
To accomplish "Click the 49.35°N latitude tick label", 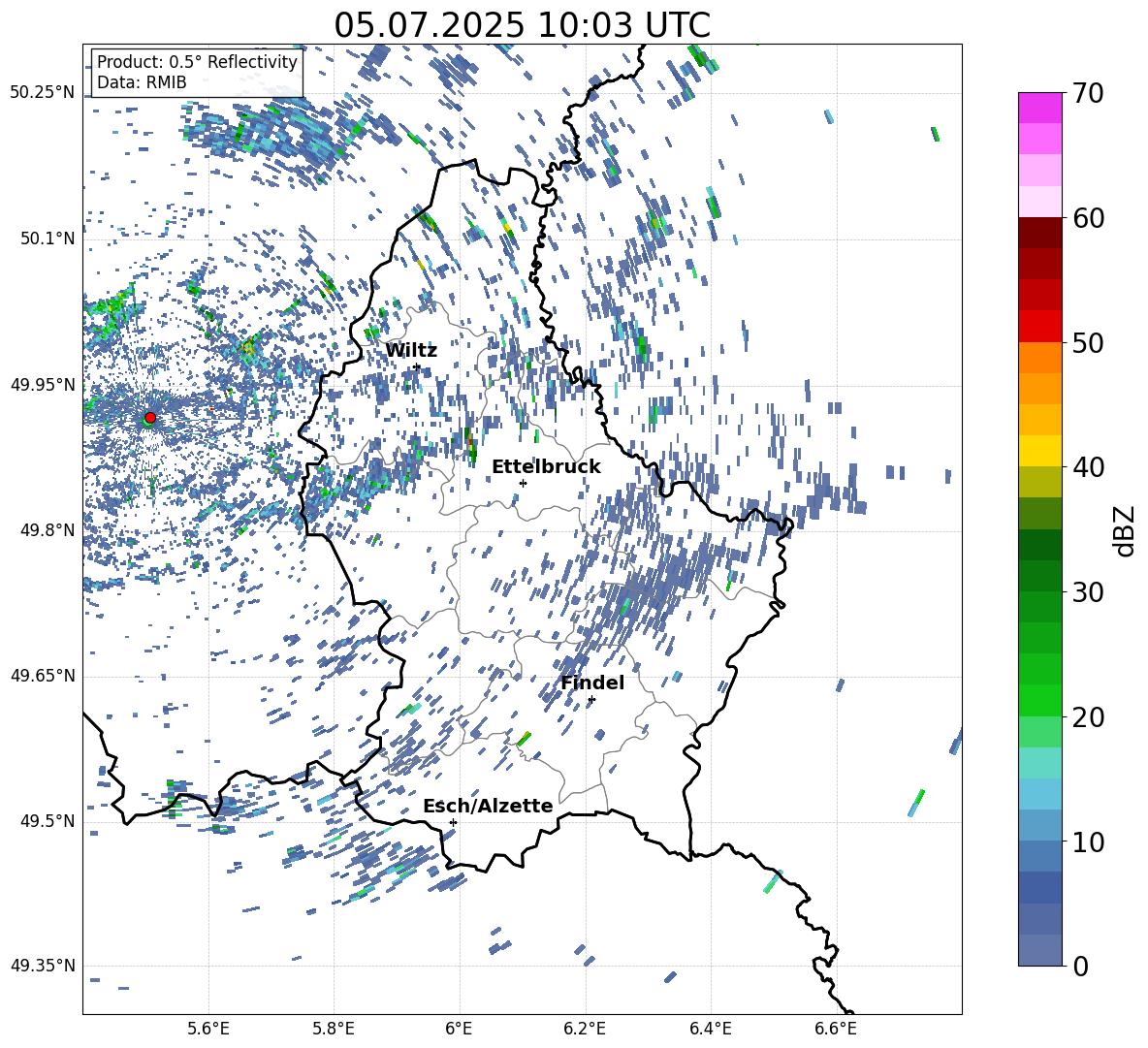I will [x=43, y=966].
